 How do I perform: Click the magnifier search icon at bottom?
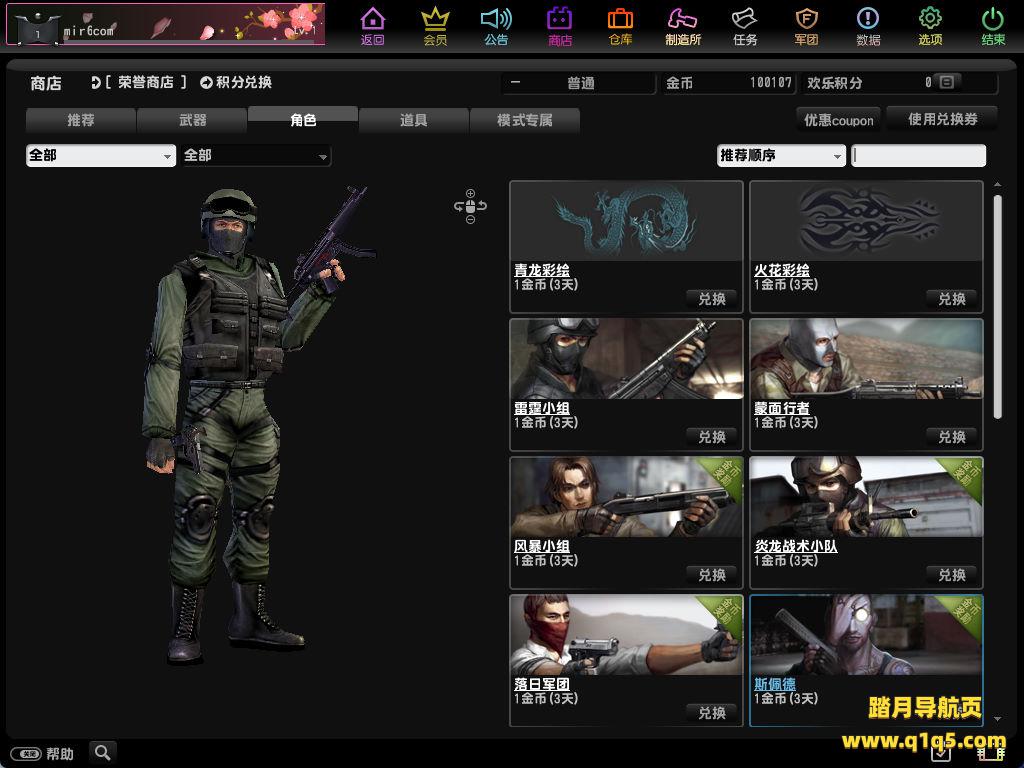point(102,752)
